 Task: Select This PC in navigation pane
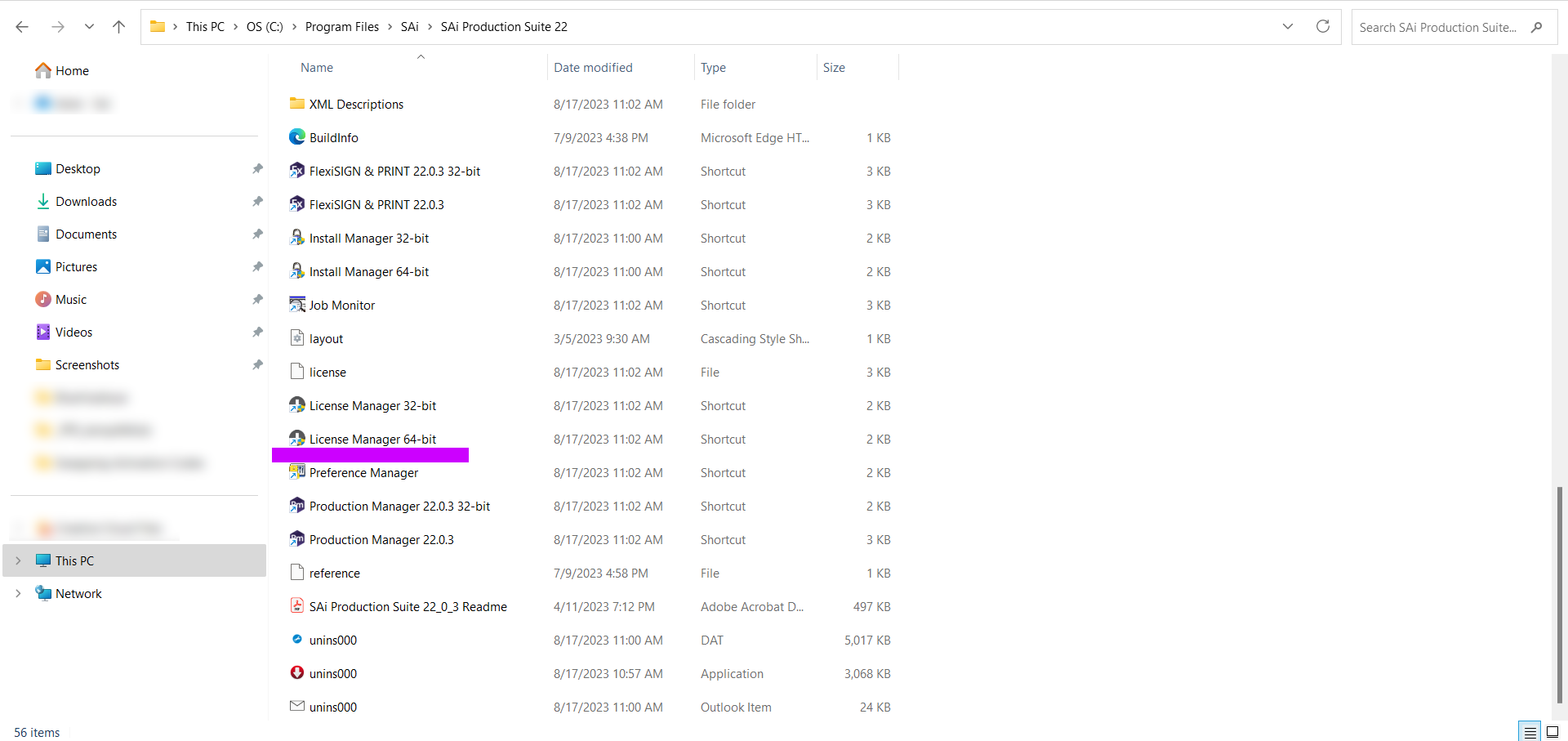click(x=135, y=561)
